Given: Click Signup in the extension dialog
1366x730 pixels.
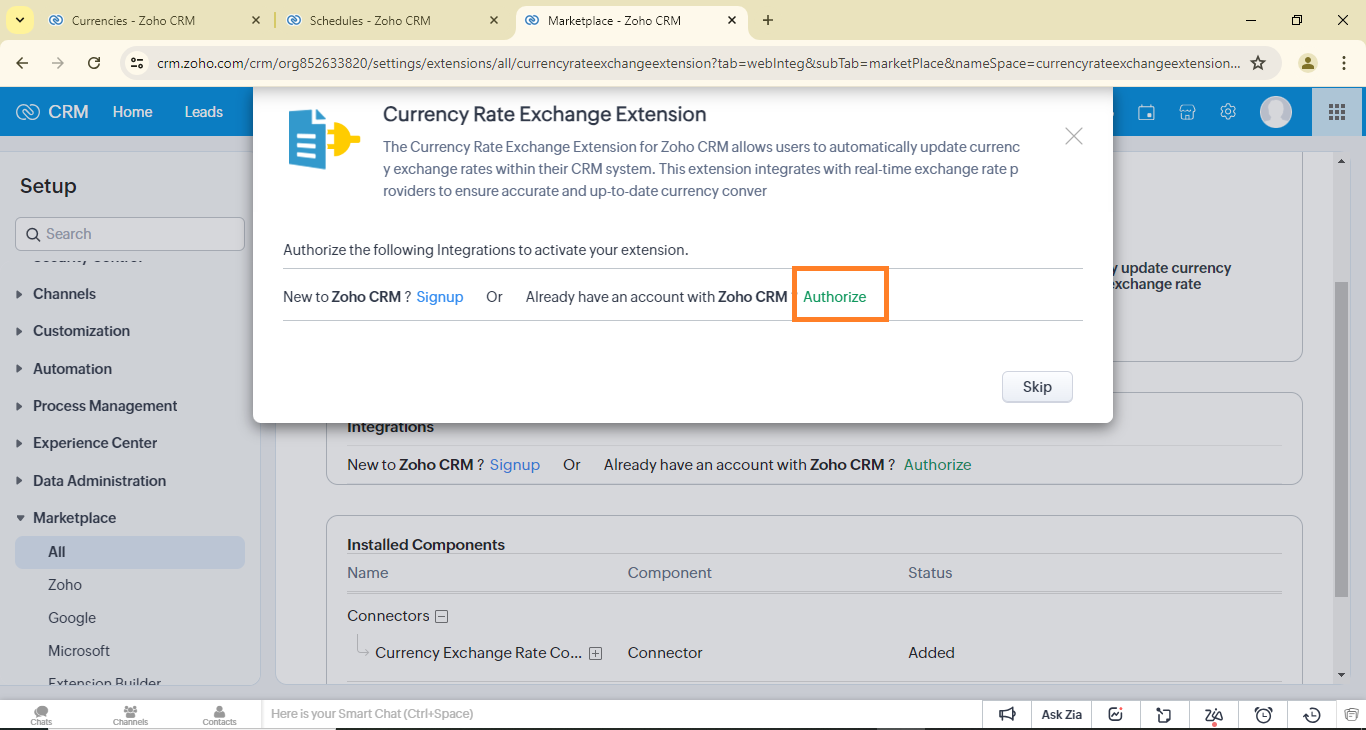Looking at the screenshot, I should coord(440,297).
